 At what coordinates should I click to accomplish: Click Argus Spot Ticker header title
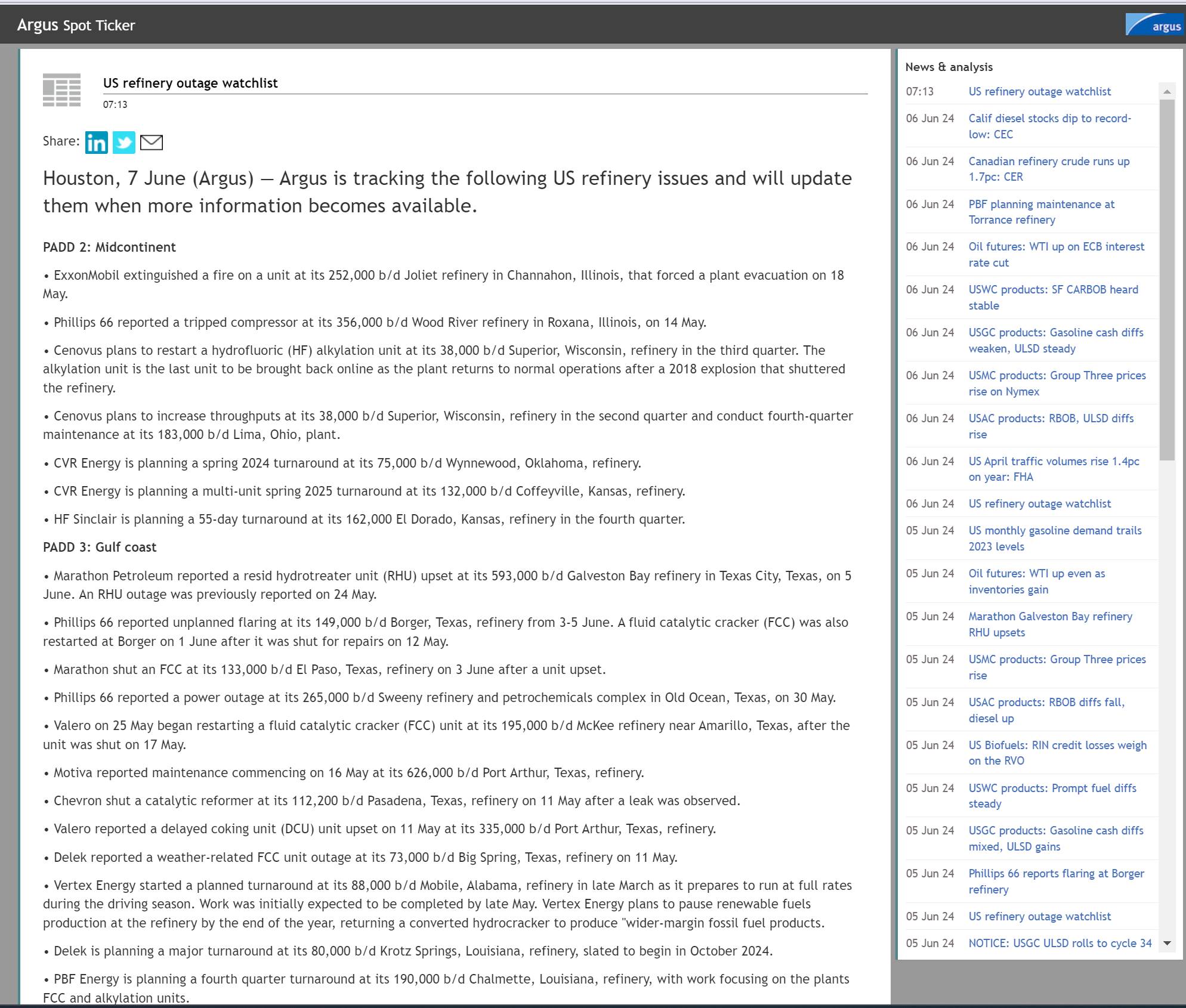[x=76, y=26]
